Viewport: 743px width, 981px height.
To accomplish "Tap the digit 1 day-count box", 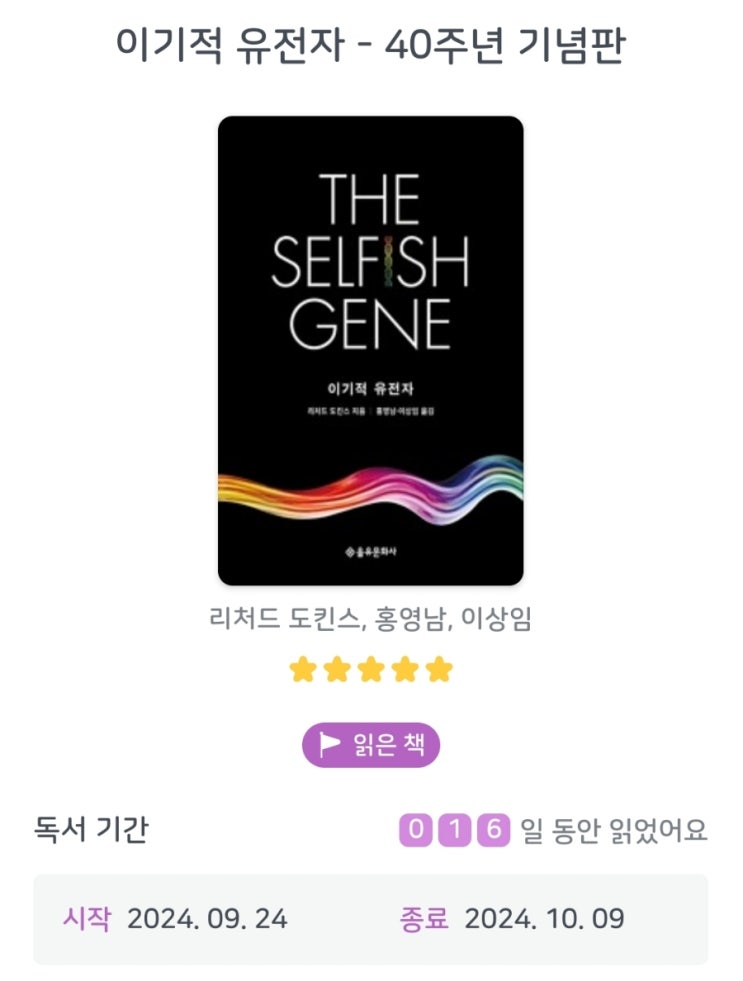I will (455, 830).
